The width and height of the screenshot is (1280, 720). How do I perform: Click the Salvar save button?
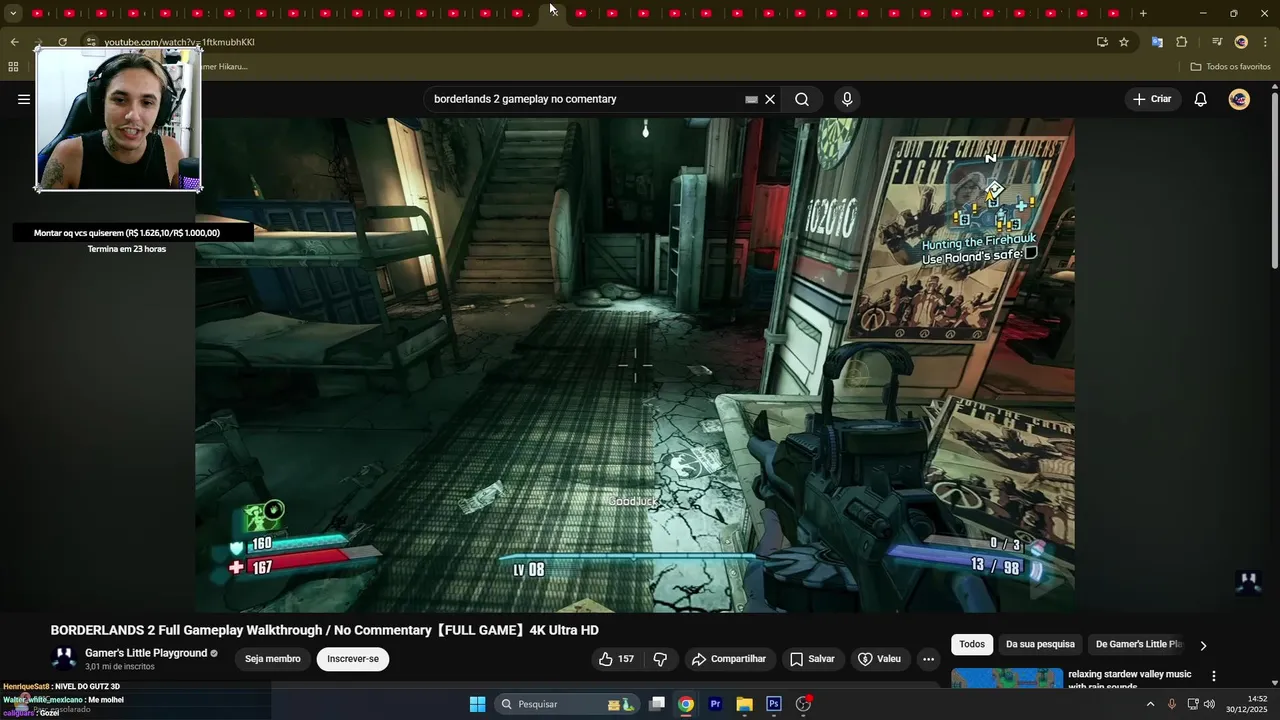click(x=812, y=659)
